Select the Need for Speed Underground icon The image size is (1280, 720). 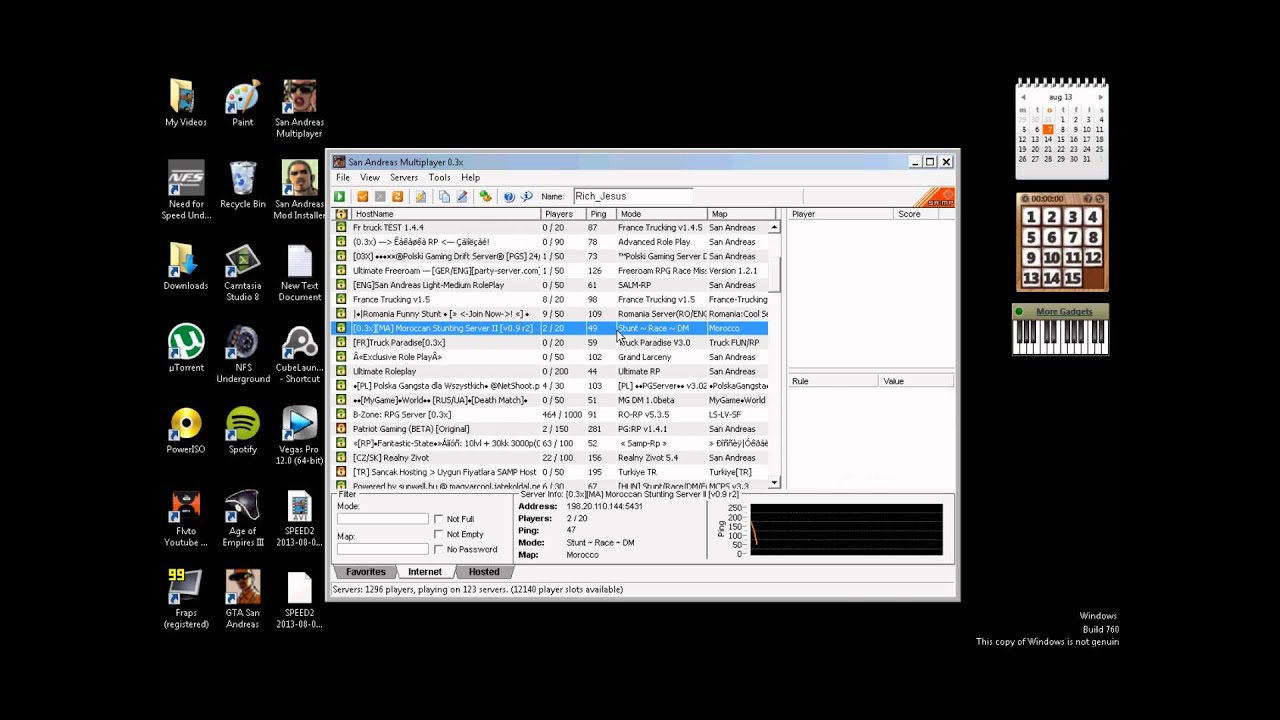(x=186, y=190)
